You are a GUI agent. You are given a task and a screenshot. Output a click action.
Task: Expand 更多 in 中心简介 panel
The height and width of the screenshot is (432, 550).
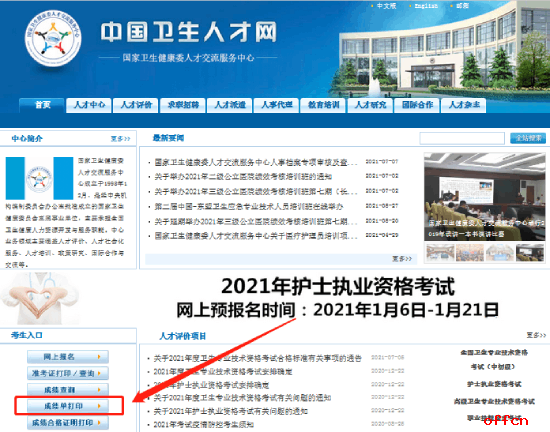point(120,139)
